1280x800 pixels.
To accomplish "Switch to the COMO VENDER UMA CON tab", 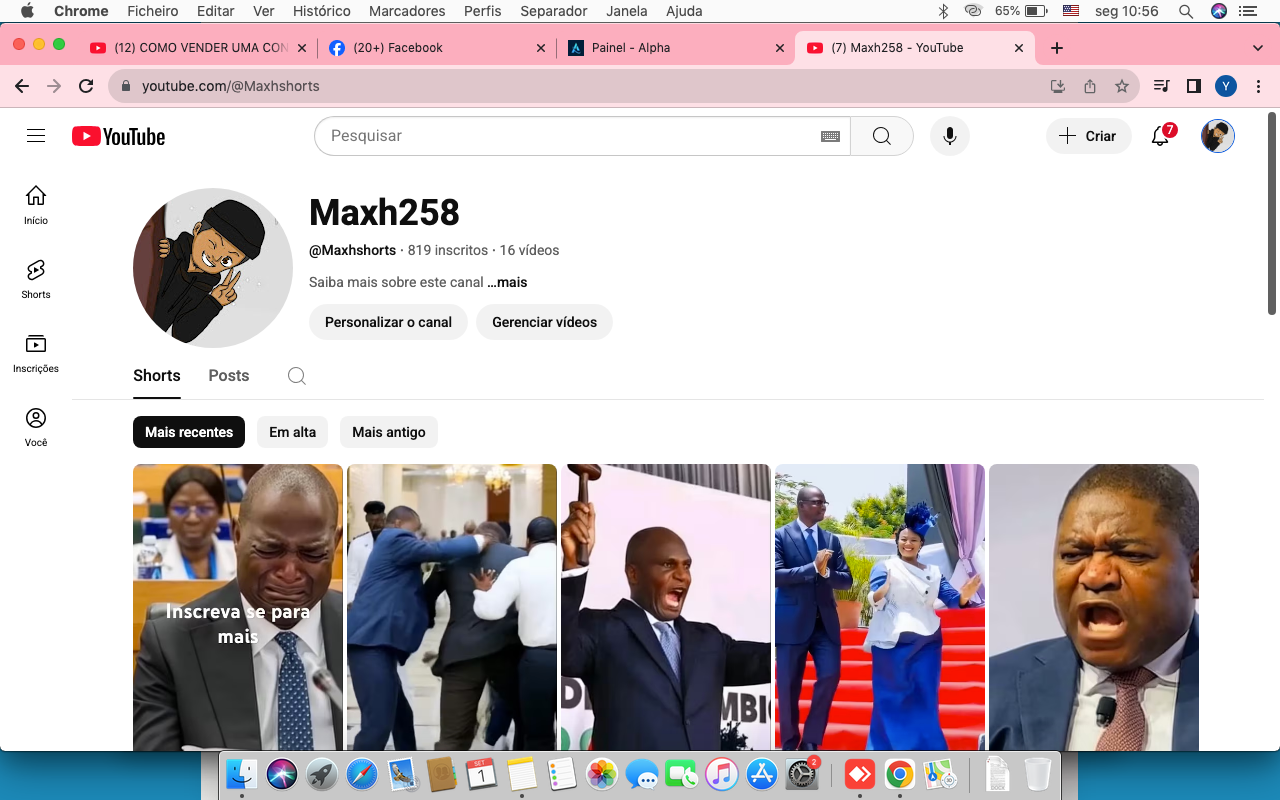I will click(198, 48).
